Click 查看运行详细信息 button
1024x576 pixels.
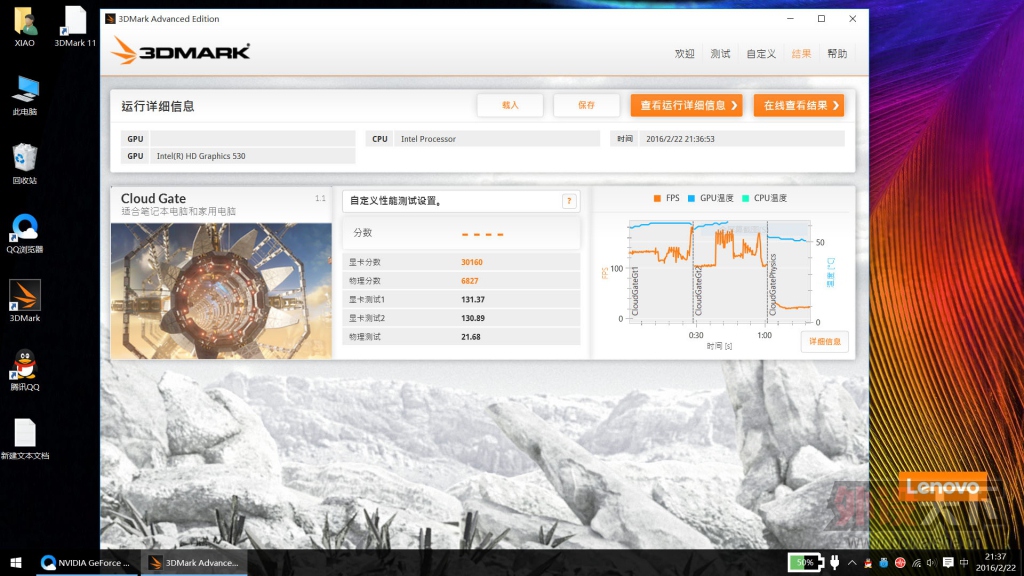[x=686, y=105]
